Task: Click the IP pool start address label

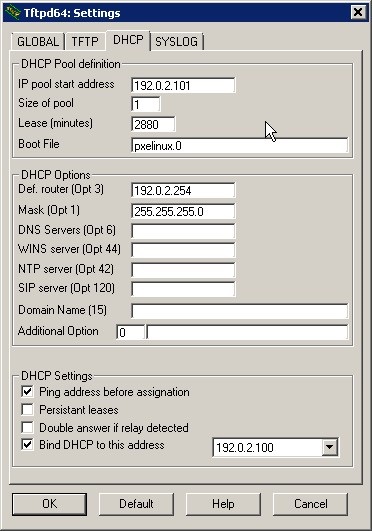Action: tap(66, 84)
